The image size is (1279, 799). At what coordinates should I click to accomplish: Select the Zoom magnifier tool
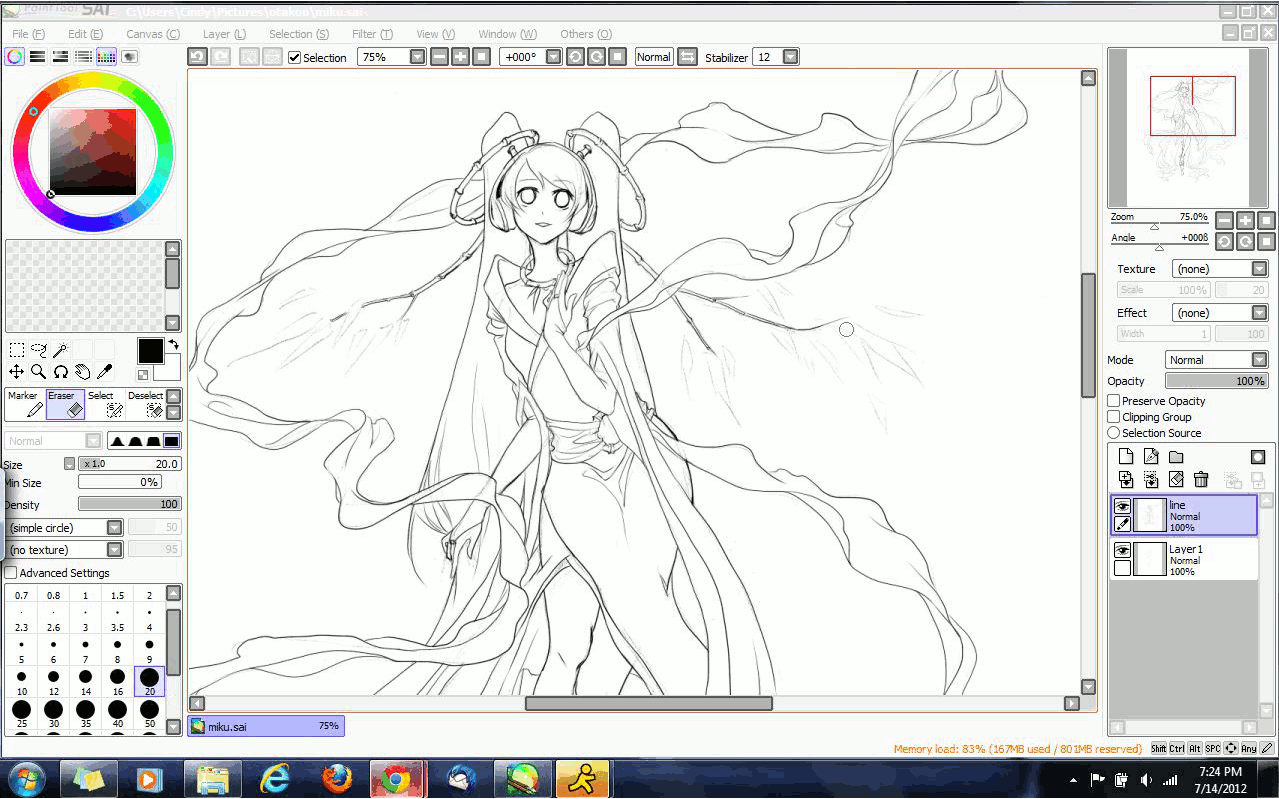point(39,372)
